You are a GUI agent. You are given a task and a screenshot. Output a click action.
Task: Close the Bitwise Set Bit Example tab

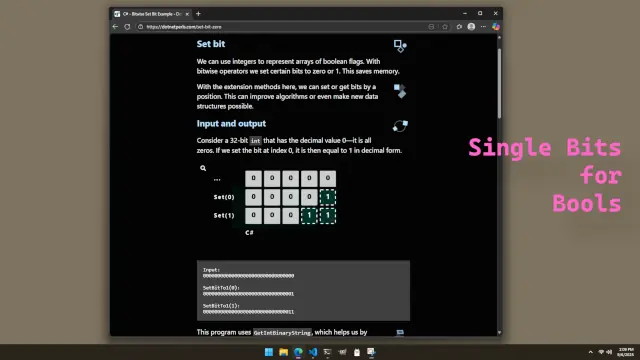[x=187, y=14]
